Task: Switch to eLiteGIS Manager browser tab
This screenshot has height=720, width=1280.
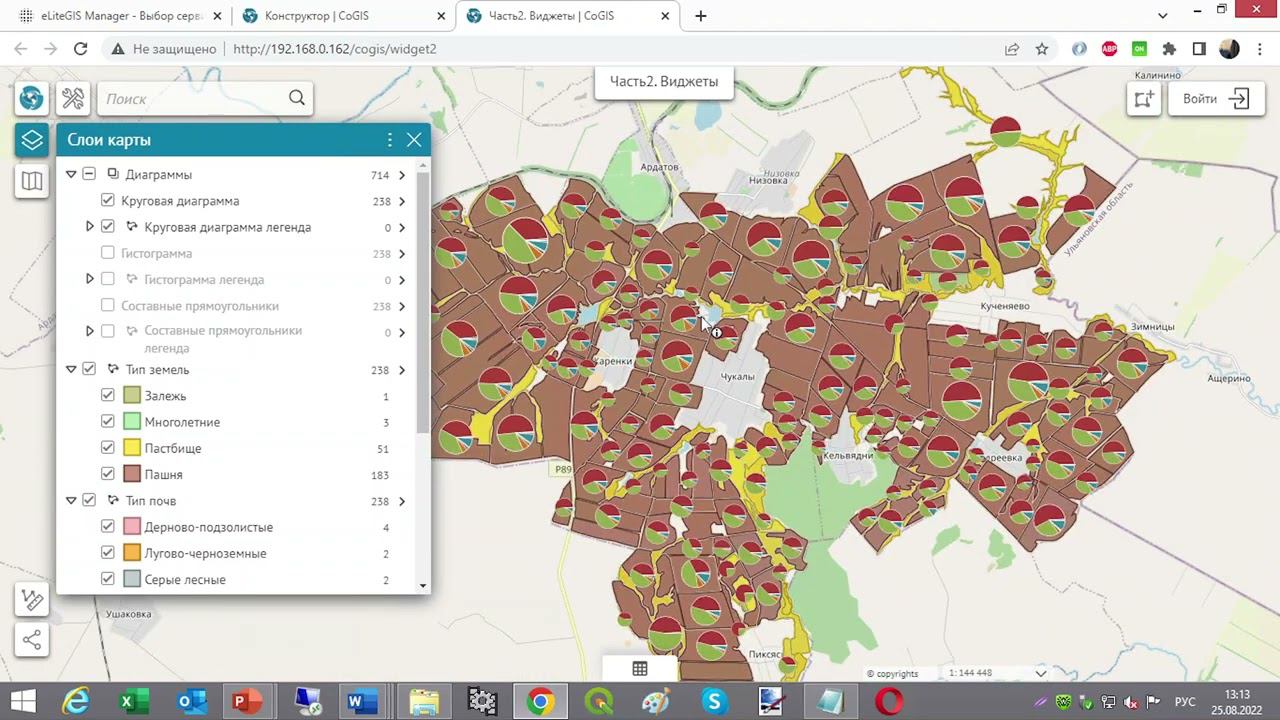Action: click(x=110, y=16)
